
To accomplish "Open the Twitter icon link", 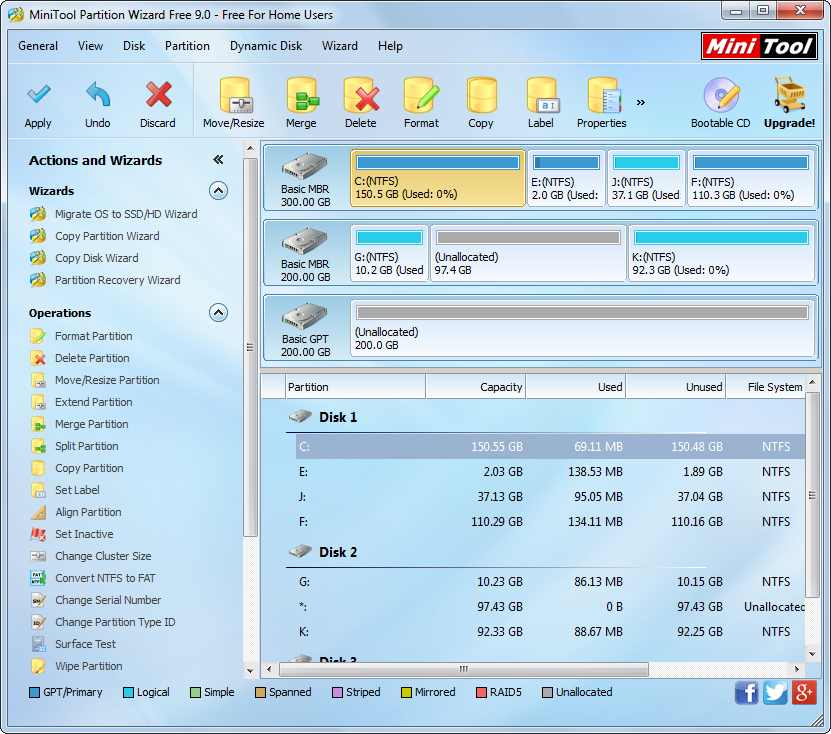I will click(x=775, y=693).
